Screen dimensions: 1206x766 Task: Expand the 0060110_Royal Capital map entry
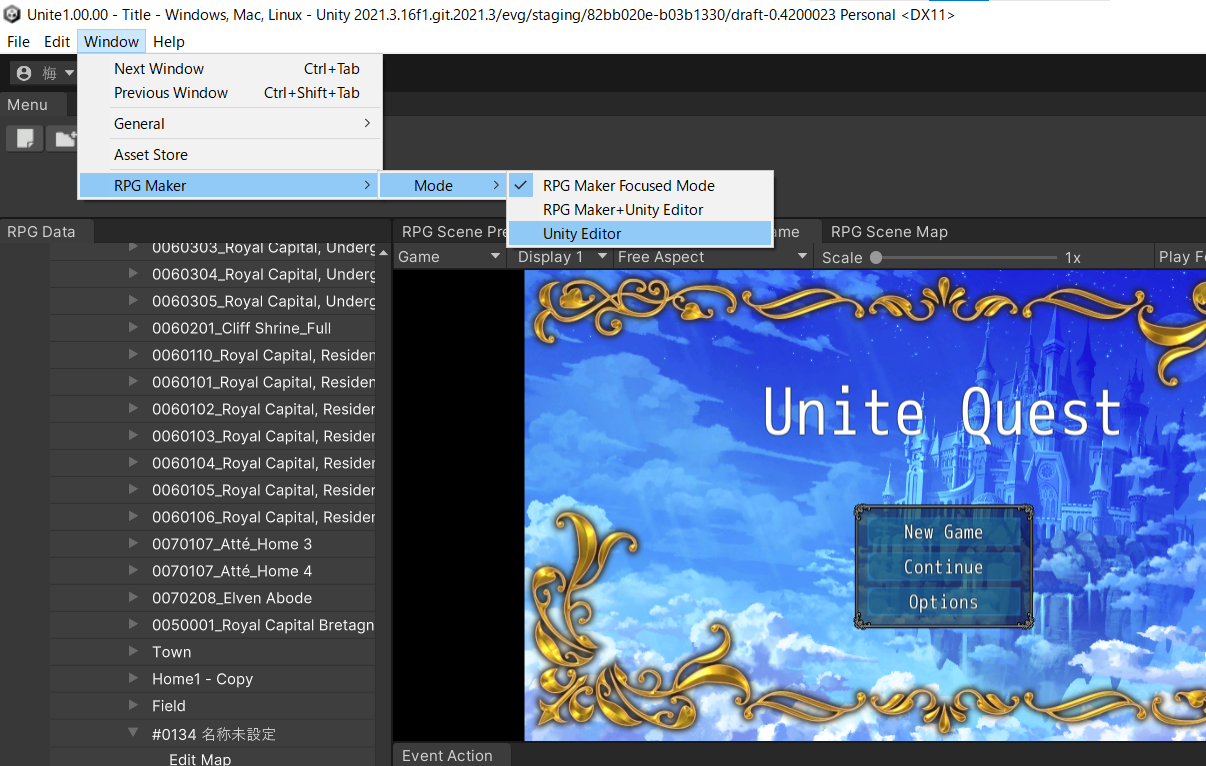point(133,355)
